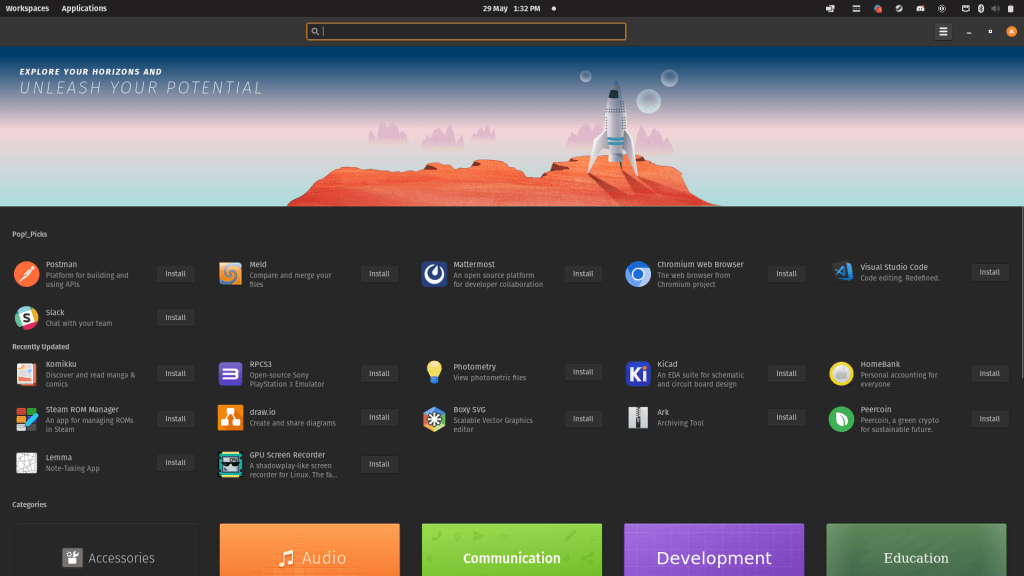Open the Lemma note-taking icon
This screenshot has width=1024, height=576.
point(27,462)
